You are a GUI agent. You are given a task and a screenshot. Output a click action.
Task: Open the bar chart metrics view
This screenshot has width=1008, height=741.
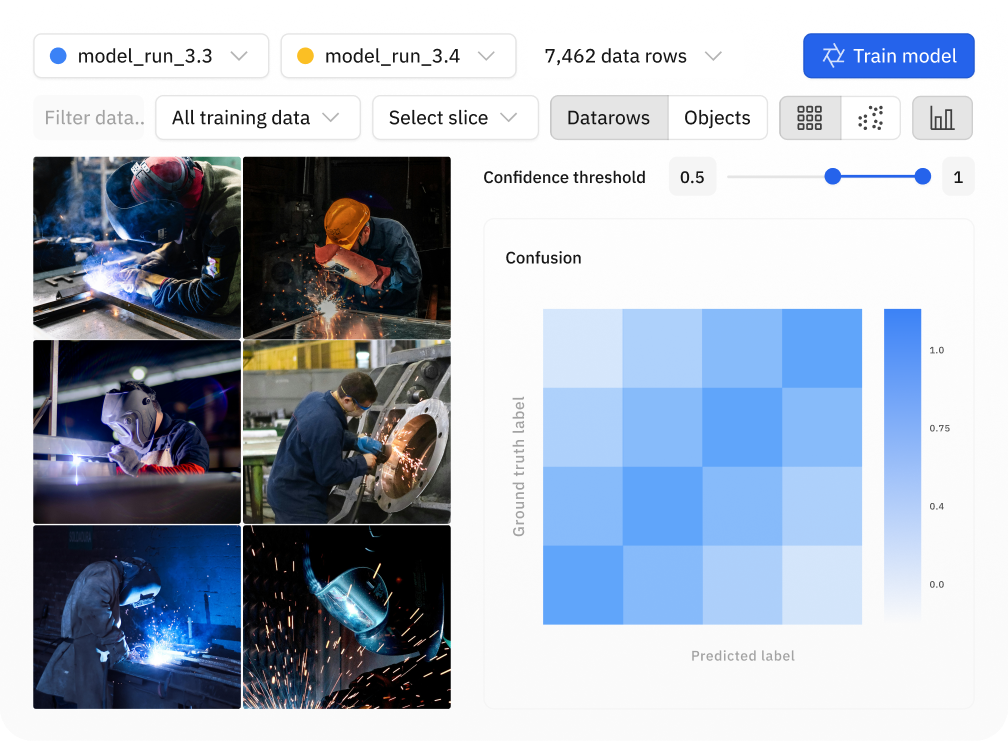click(x=942, y=118)
